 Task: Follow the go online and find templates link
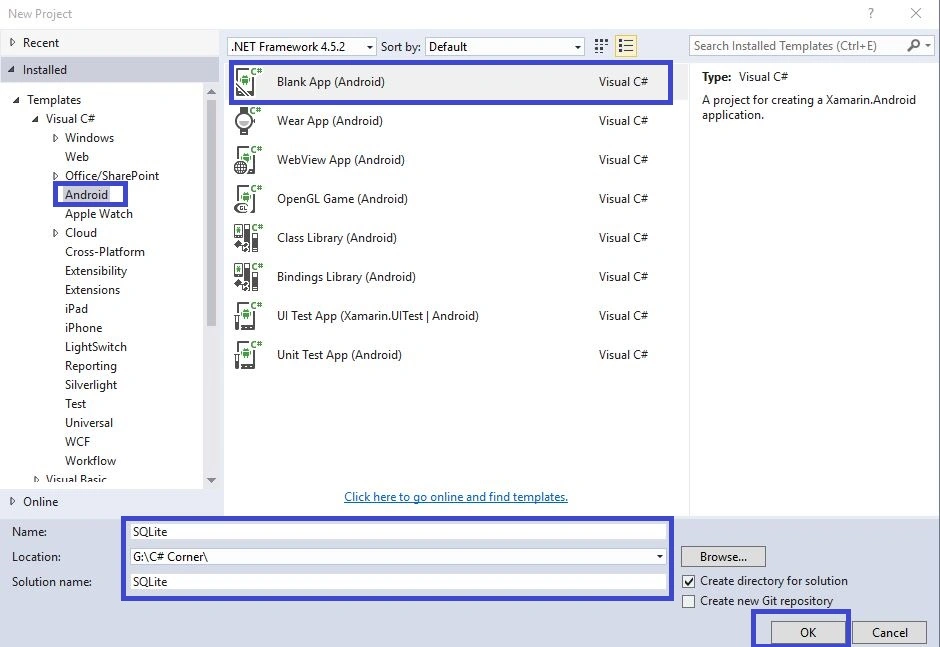[456, 496]
